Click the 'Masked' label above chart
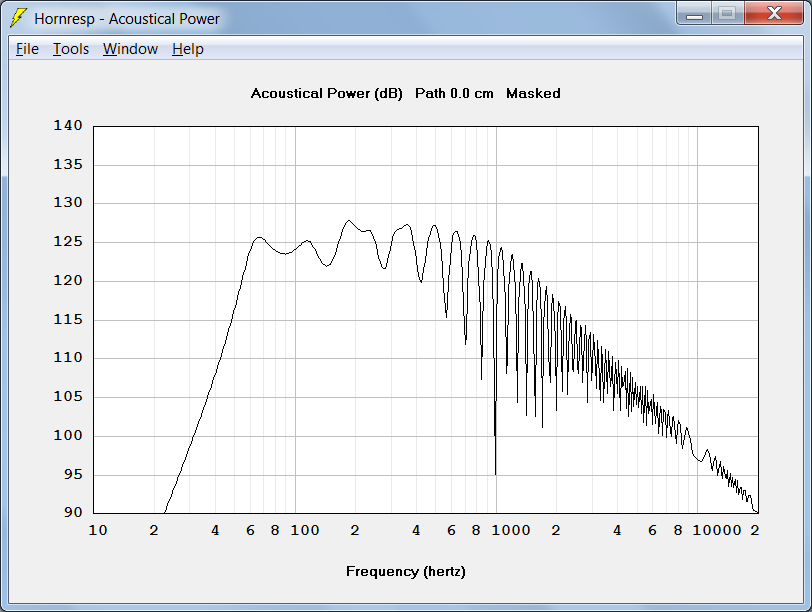812x612 pixels. (x=533, y=94)
